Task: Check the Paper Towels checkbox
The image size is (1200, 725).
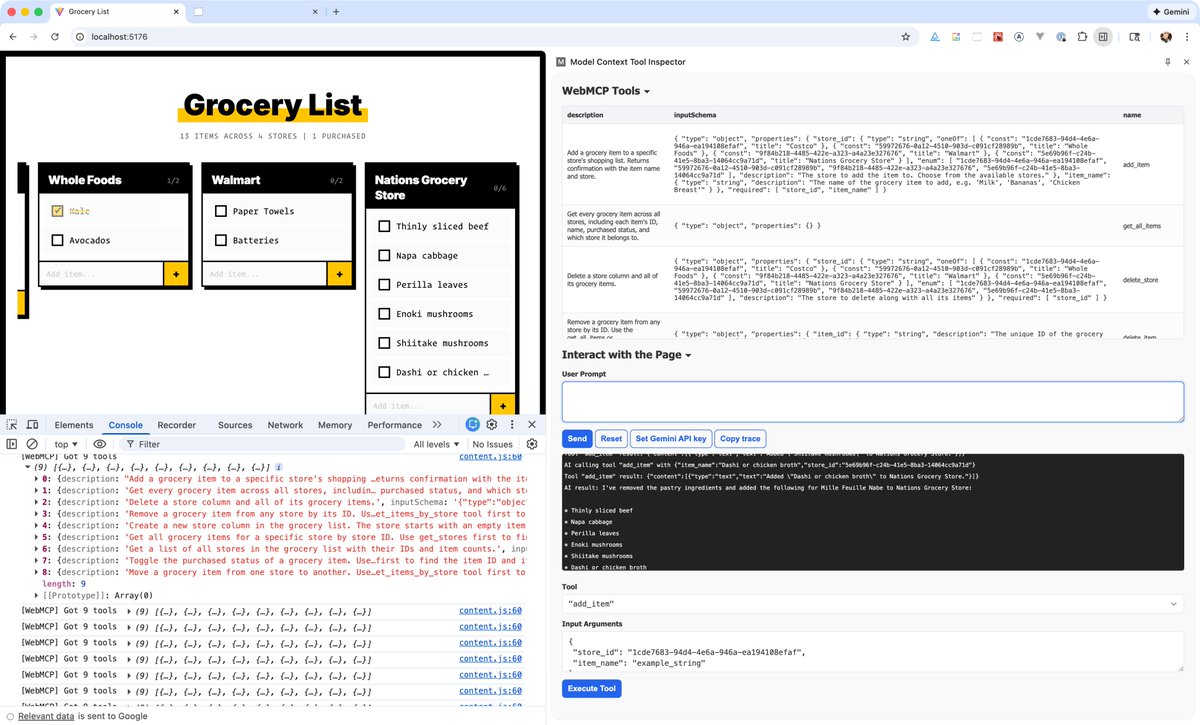Action: pos(221,211)
